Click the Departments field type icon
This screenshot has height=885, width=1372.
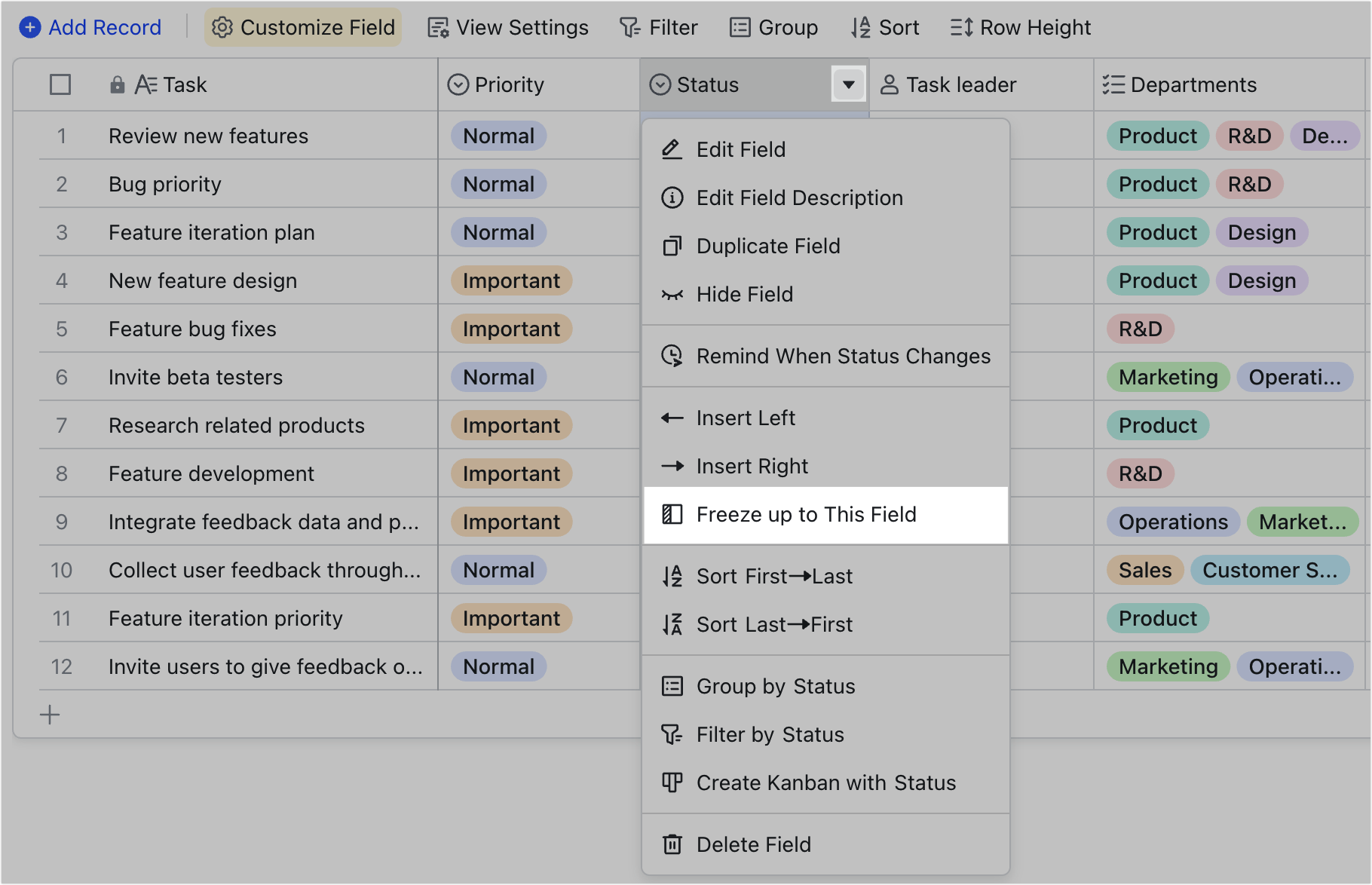pyautogui.click(x=1113, y=84)
